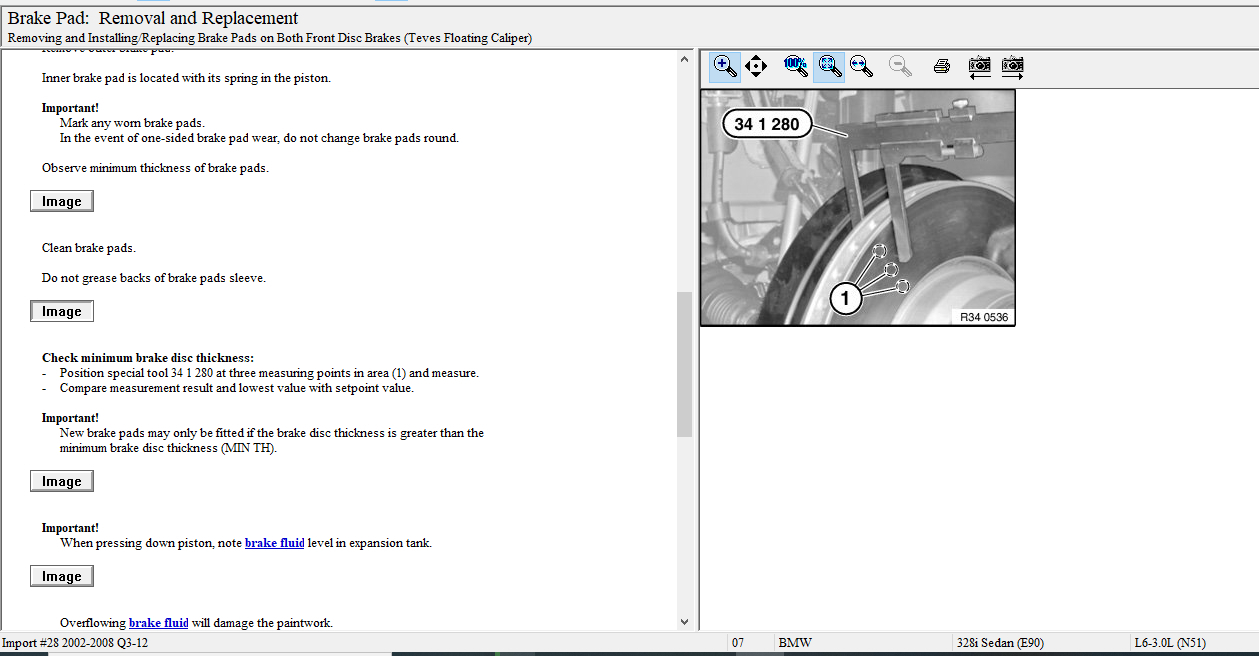Viewport: 1259px width, 656px height.
Task: Click 'Import #28 2002-2008 Q3-12' status text
Action: [76, 643]
